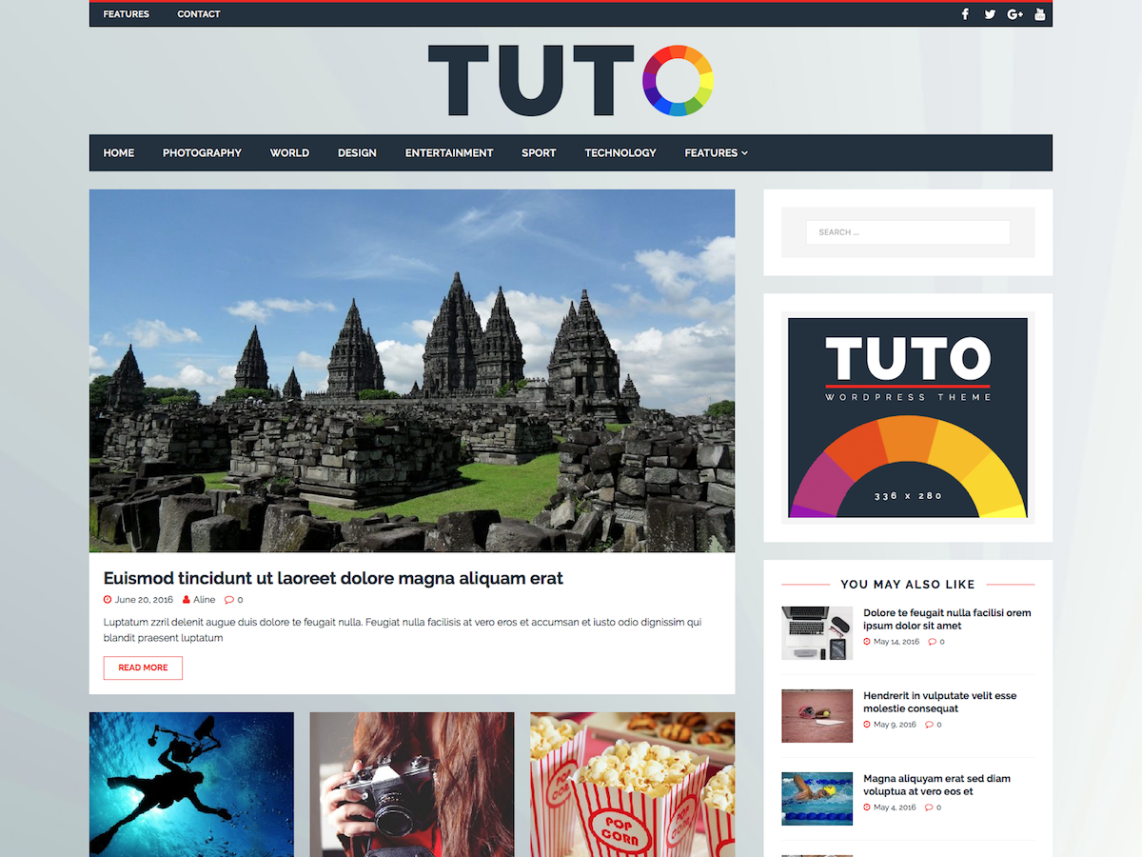
Task: Expand the Features dropdown in main navigation
Action: 715,153
